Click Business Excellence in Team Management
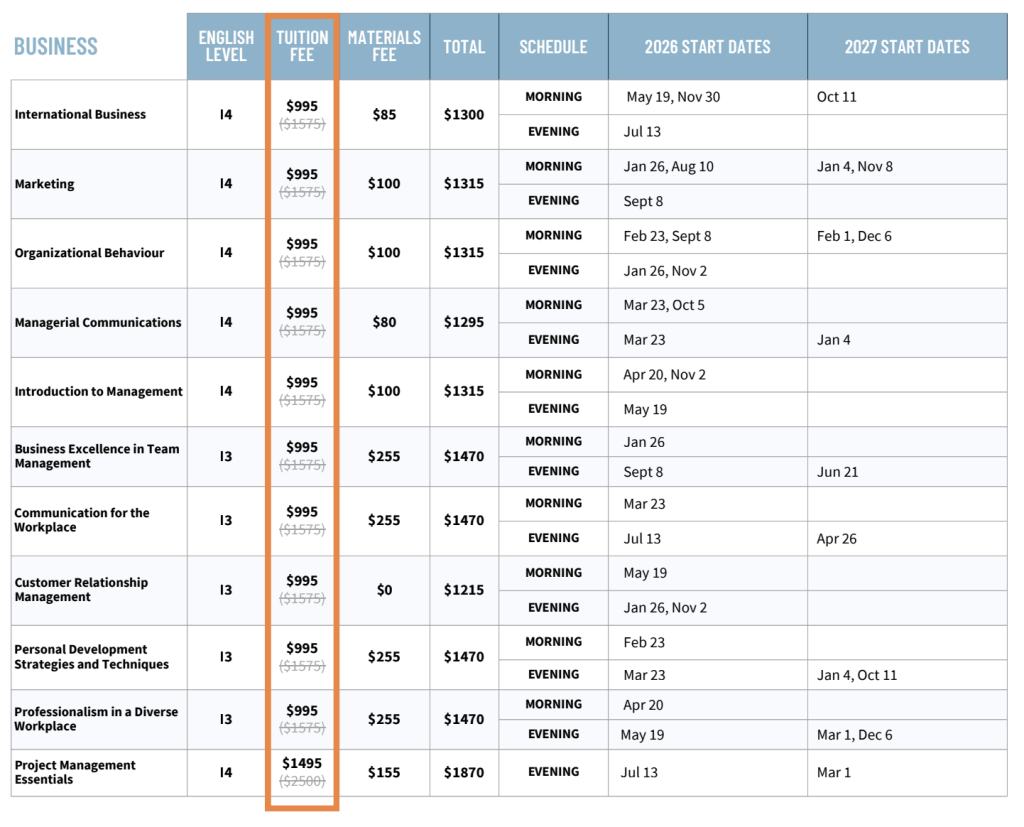 point(97,456)
